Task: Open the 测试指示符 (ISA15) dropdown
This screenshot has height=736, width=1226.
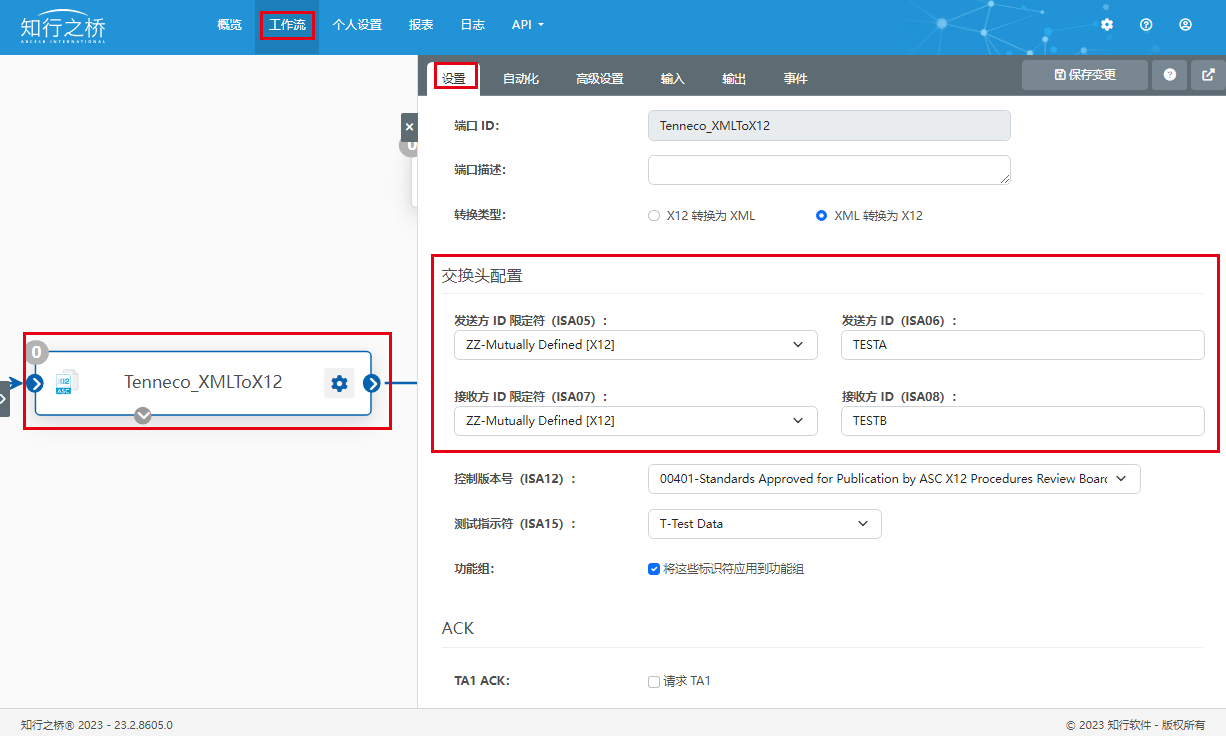Action: 764,524
